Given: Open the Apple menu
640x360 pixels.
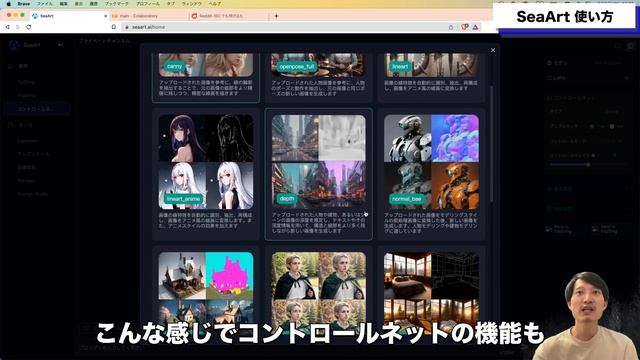Looking at the screenshot, I should [8, 4].
